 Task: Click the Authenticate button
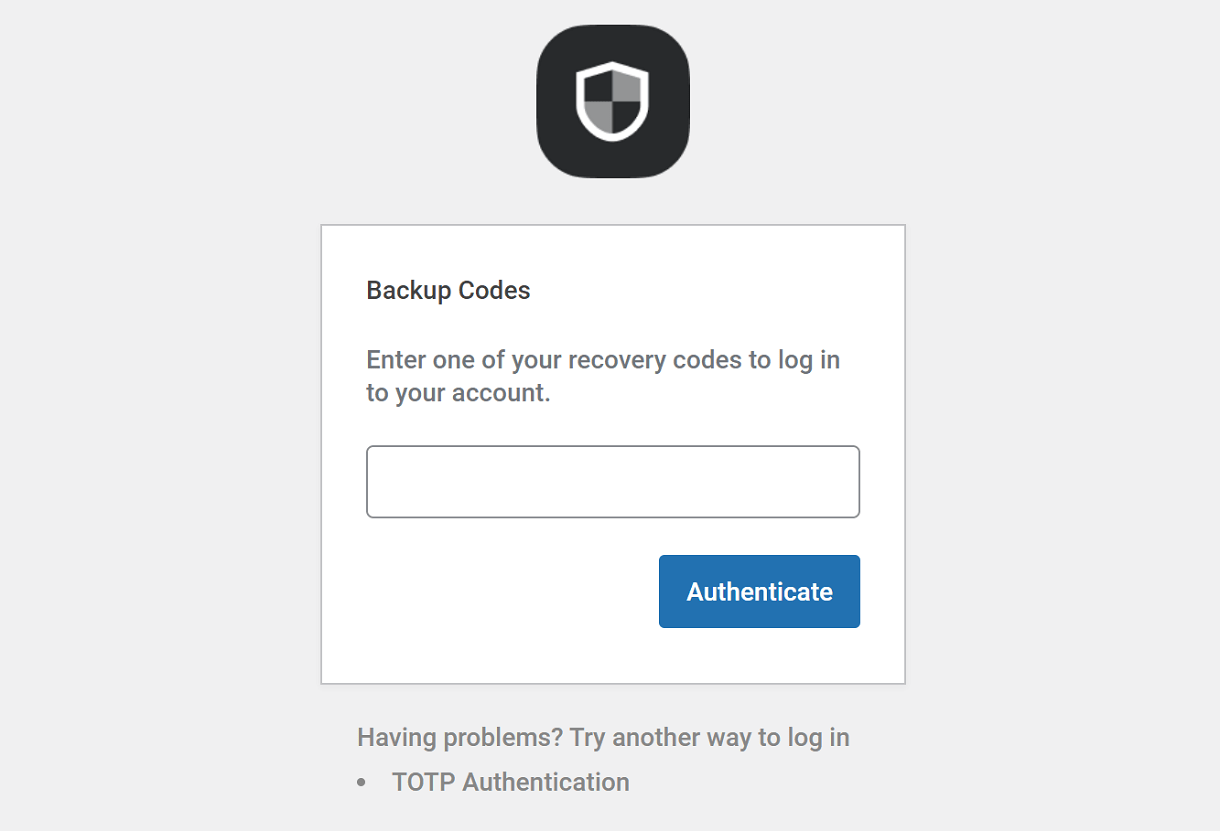pyautogui.click(x=759, y=592)
